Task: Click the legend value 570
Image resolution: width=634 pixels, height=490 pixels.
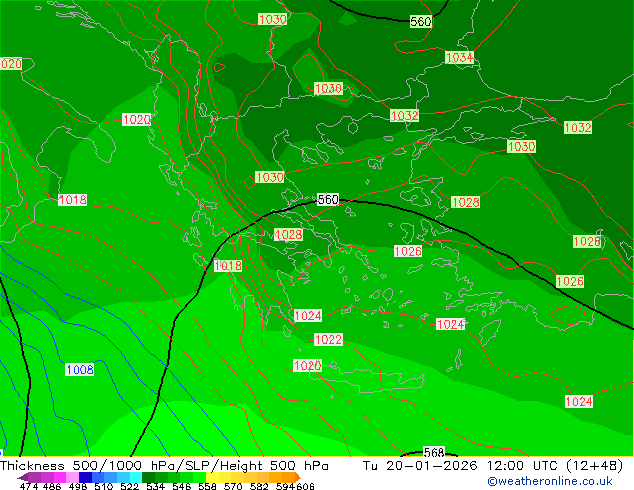Action: coord(233,486)
